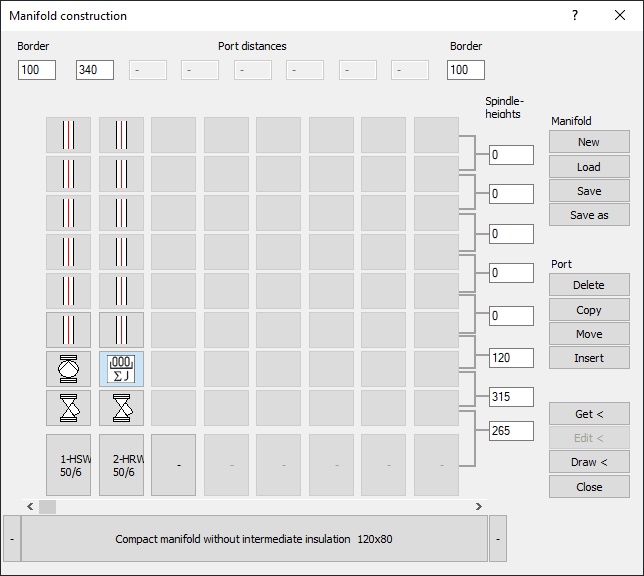Copy the selected port
Image resolution: width=644 pixels, height=576 pixels.
pyautogui.click(x=589, y=309)
